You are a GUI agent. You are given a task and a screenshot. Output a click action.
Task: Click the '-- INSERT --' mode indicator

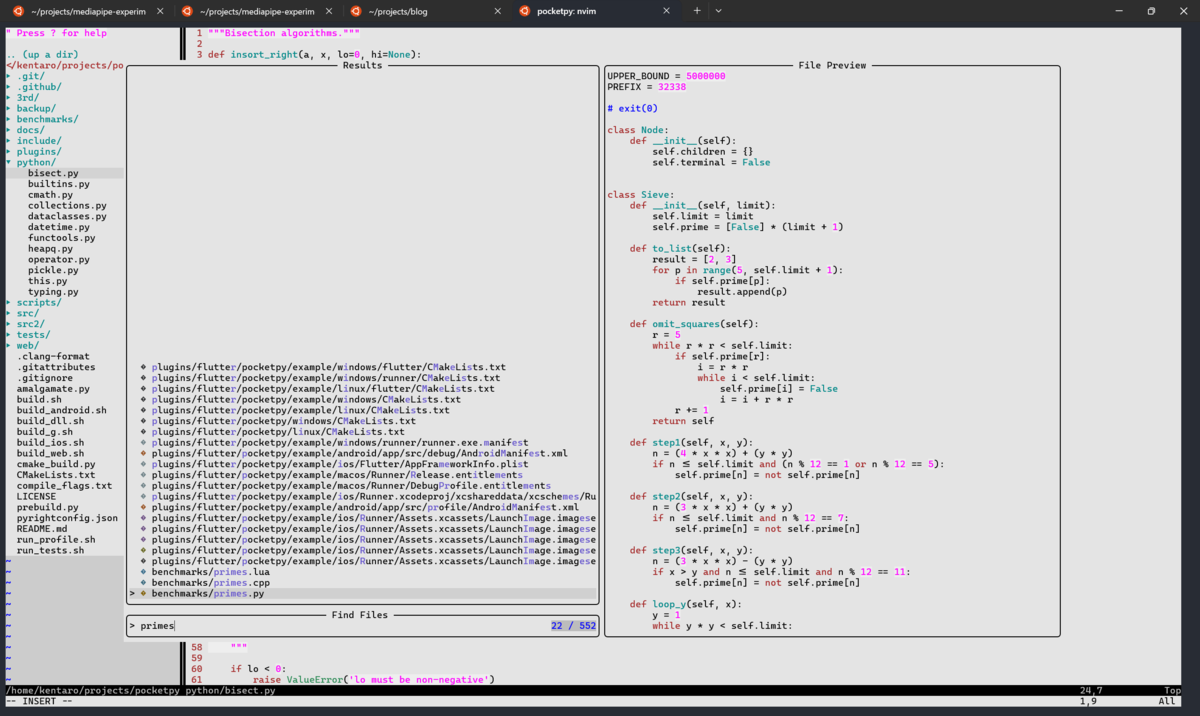[39, 701]
